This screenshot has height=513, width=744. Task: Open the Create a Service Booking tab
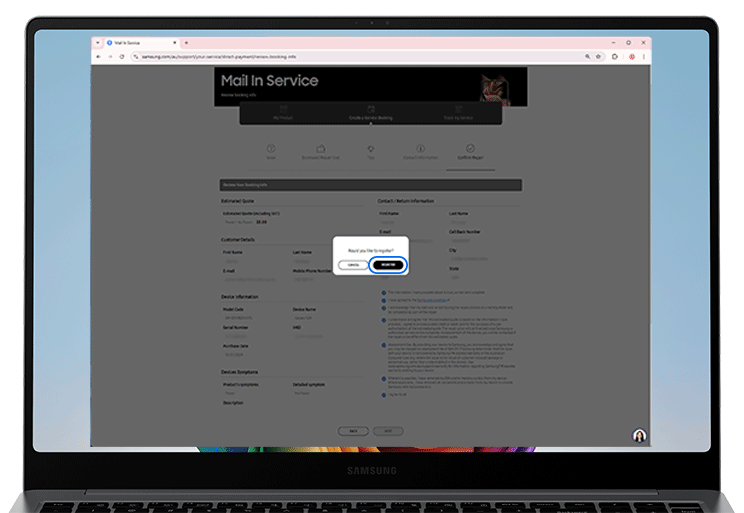371,113
